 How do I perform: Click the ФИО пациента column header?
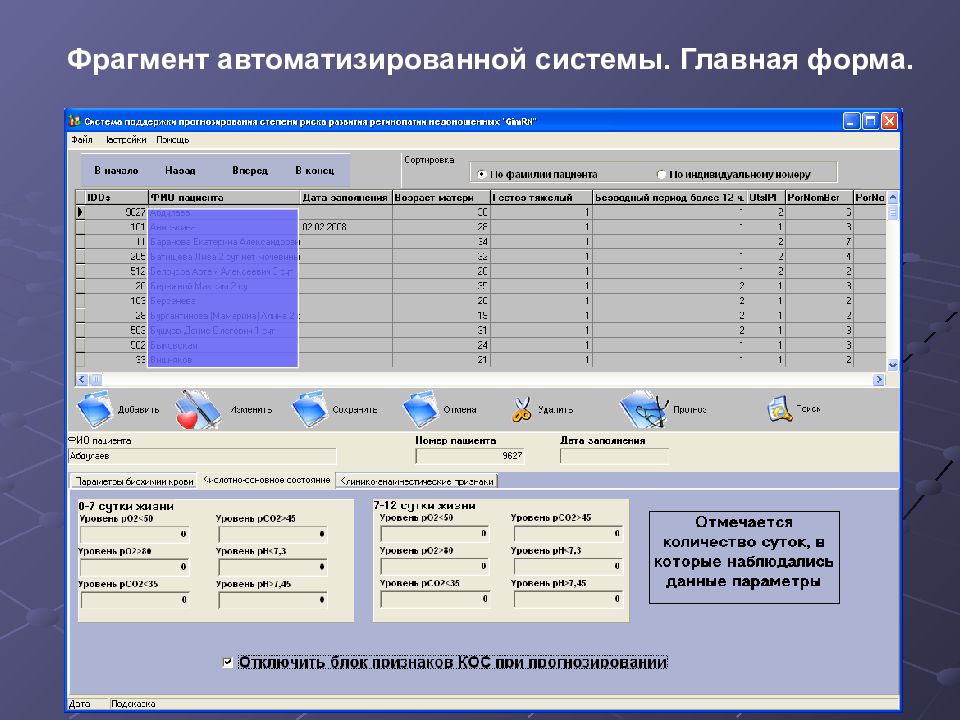click(x=224, y=198)
